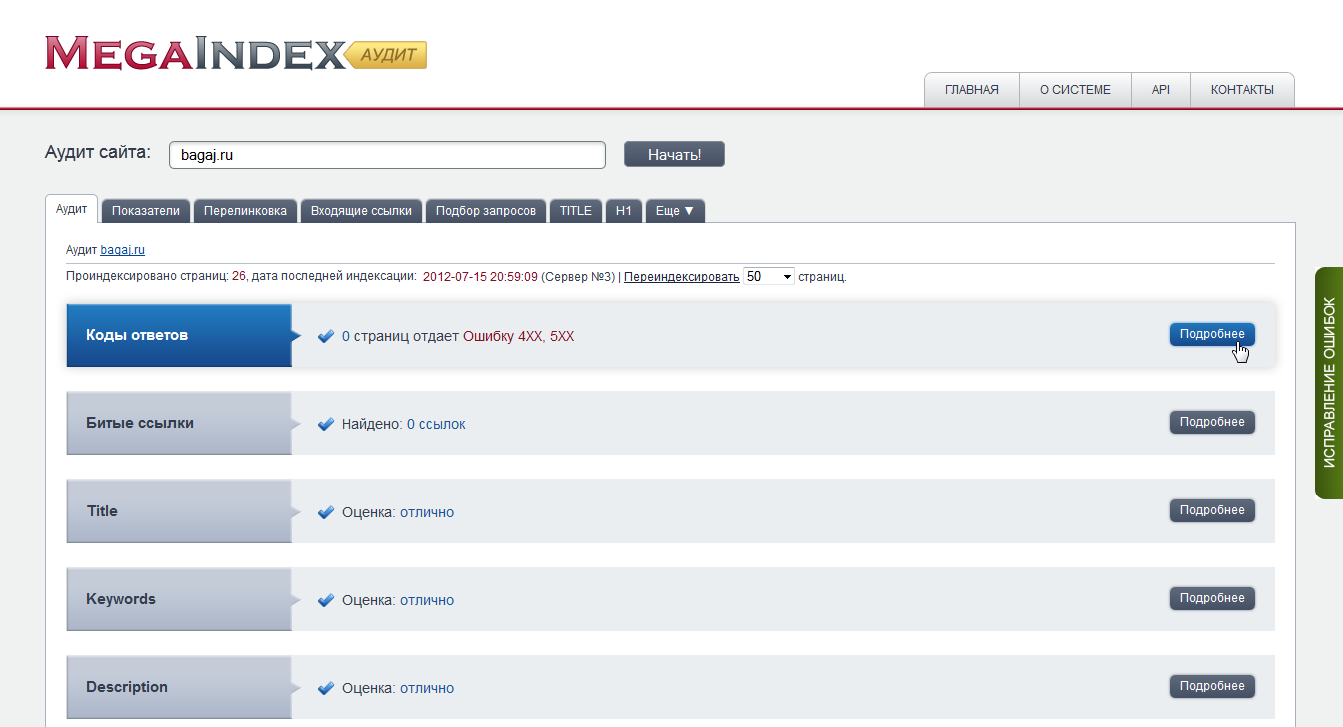Click the Переиндексировать link
1343x727 pixels.
[682, 277]
